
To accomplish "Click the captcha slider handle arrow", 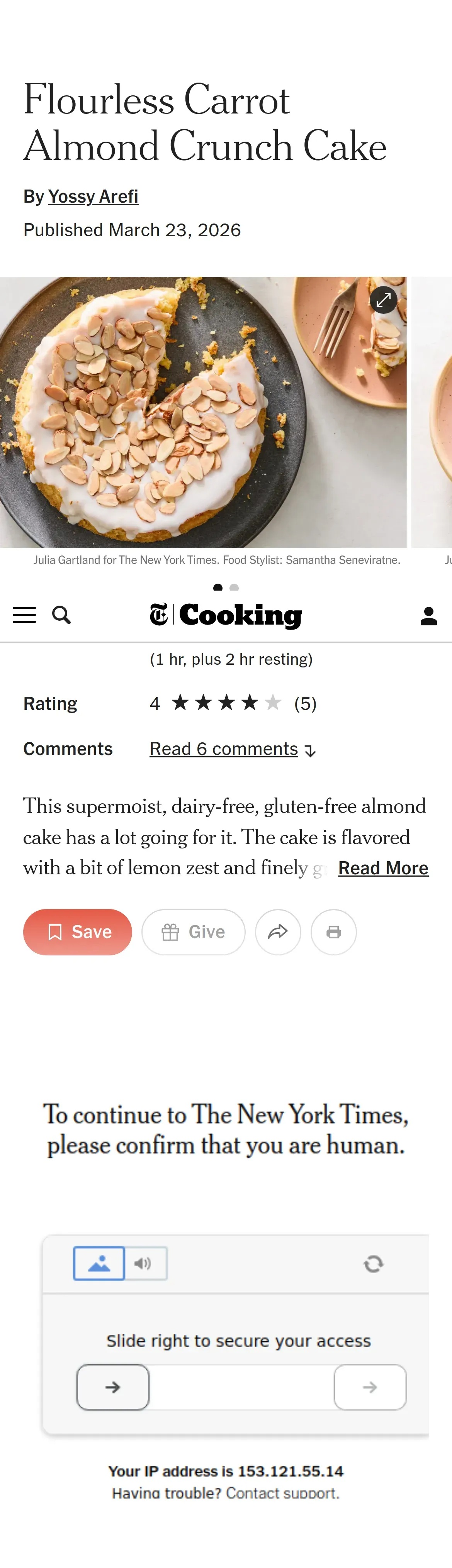I will tap(113, 1387).
